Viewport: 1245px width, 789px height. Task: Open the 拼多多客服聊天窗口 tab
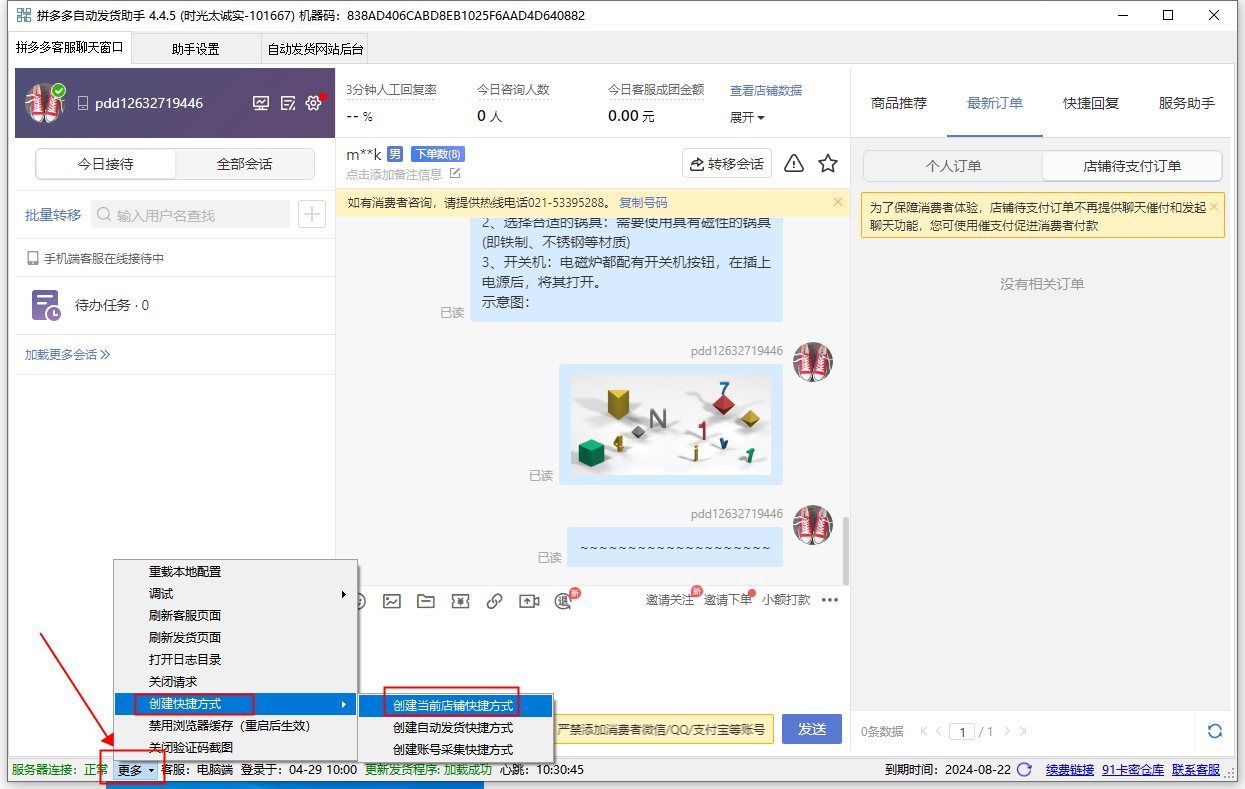coord(70,47)
